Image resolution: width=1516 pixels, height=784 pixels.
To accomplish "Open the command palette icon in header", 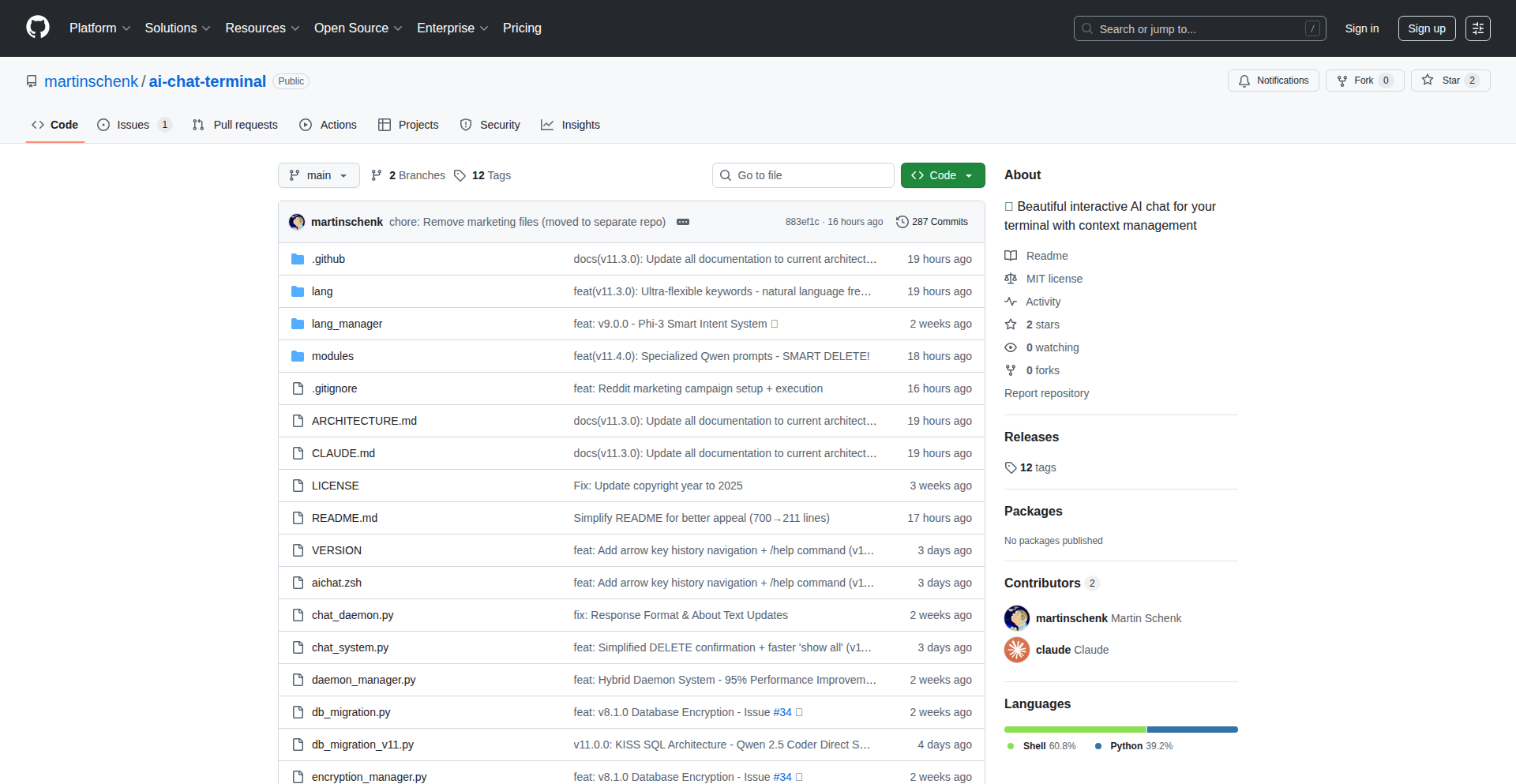I will click(x=1478, y=28).
